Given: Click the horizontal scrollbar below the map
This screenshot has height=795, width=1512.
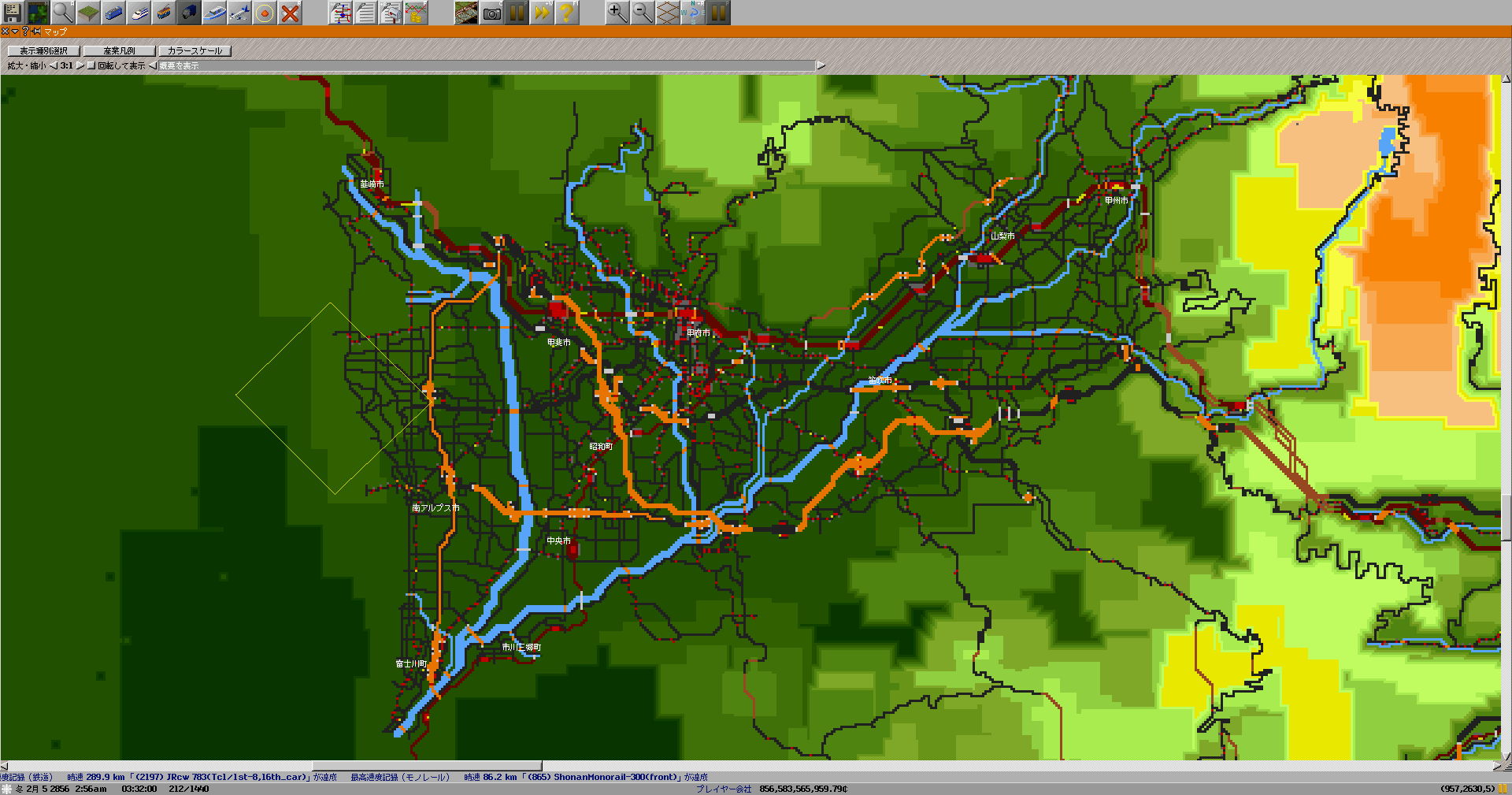Looking at the screenshot, I should [427, 766].
